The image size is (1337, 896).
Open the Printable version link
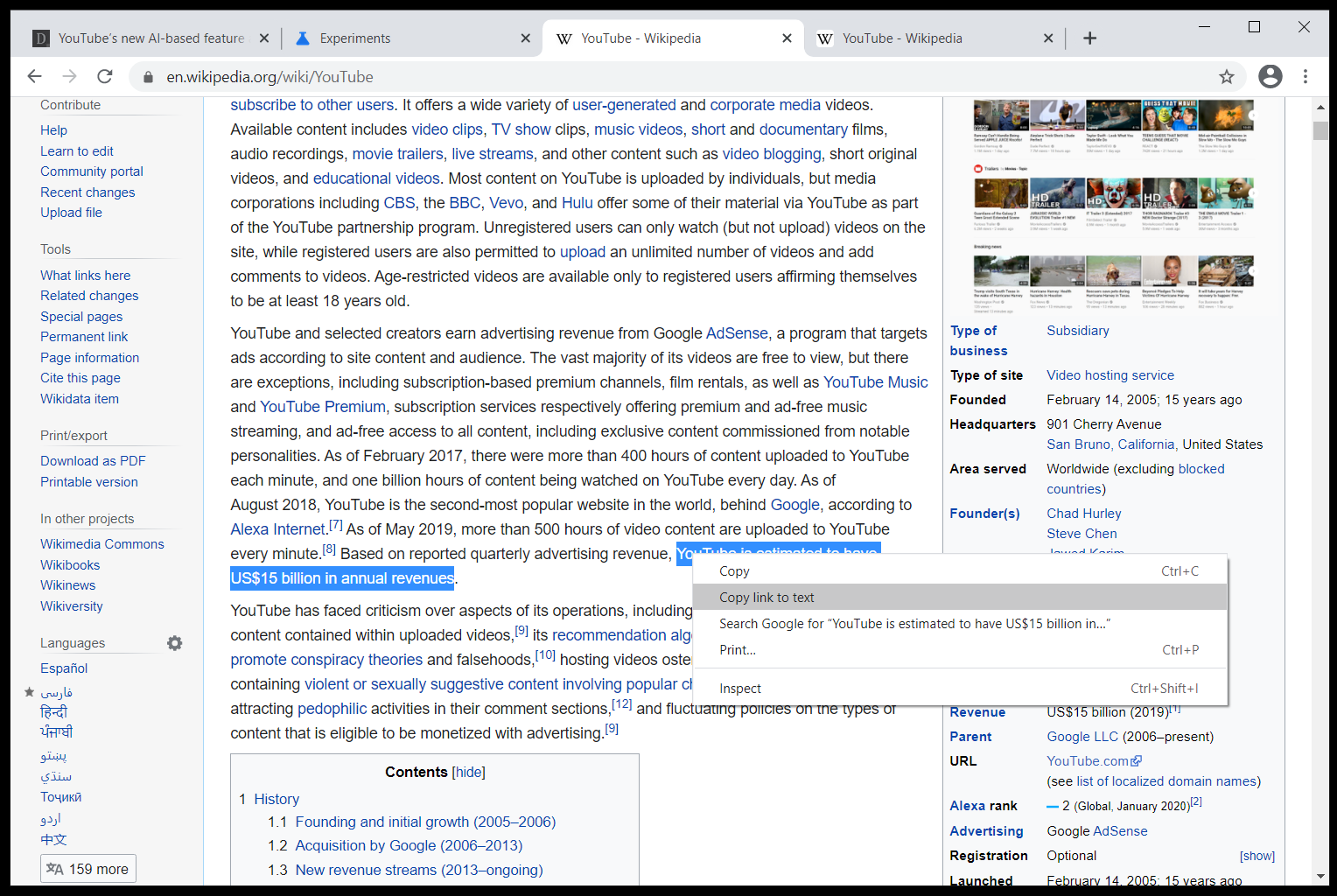coord(89,482)
